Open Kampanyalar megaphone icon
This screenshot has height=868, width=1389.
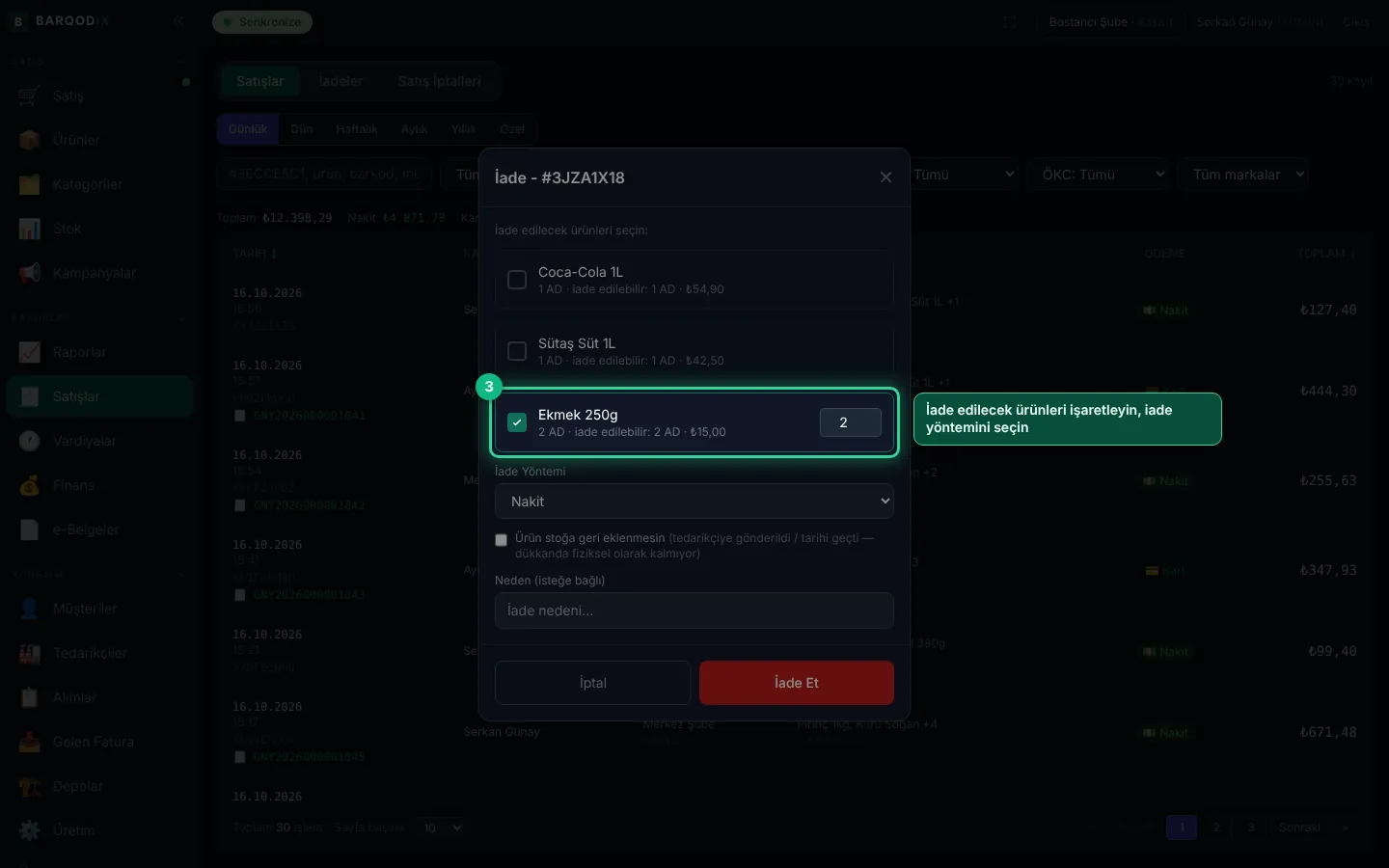[x=30, y=273]
